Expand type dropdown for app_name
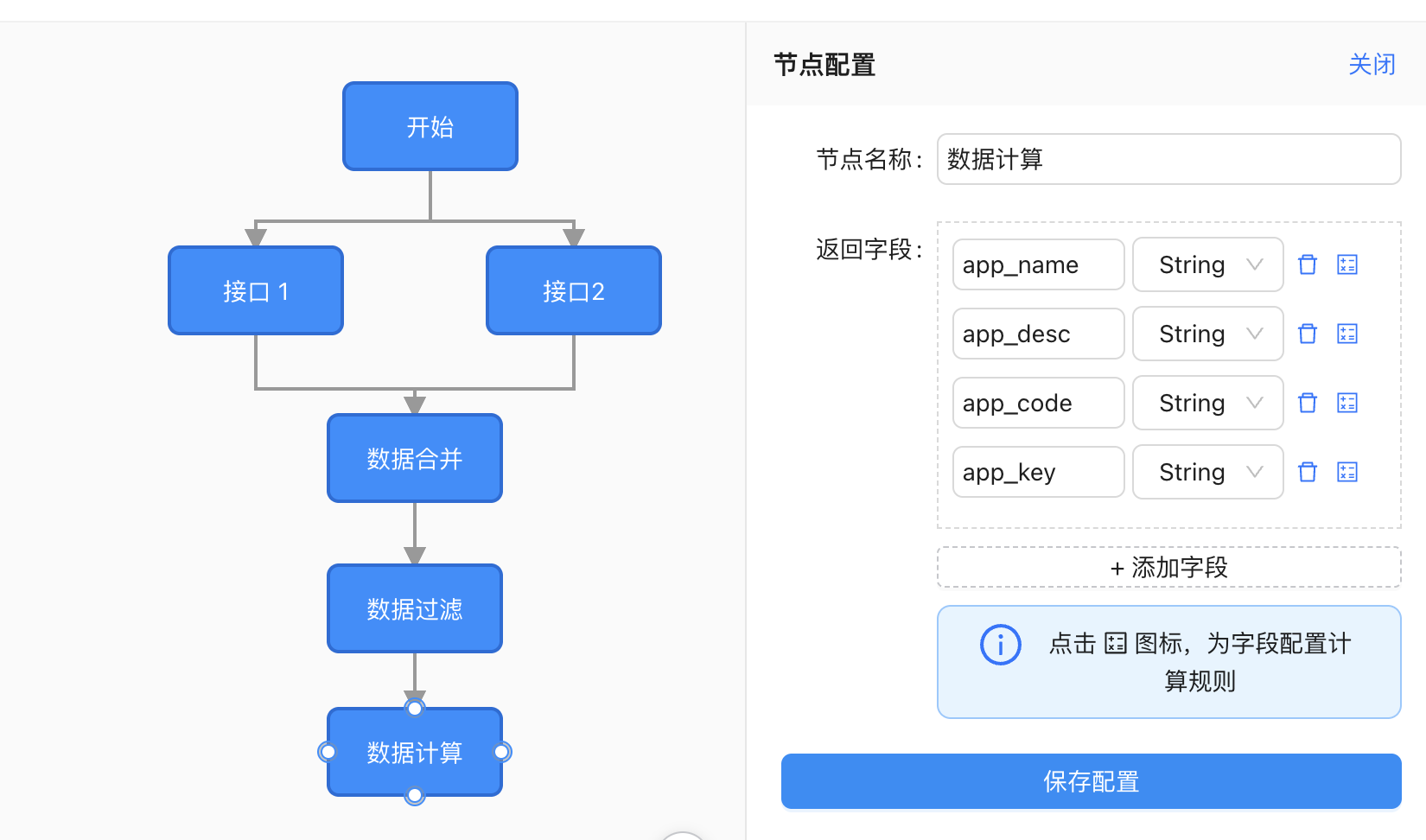1426x840 pixels. click(x=1207, y=264)
